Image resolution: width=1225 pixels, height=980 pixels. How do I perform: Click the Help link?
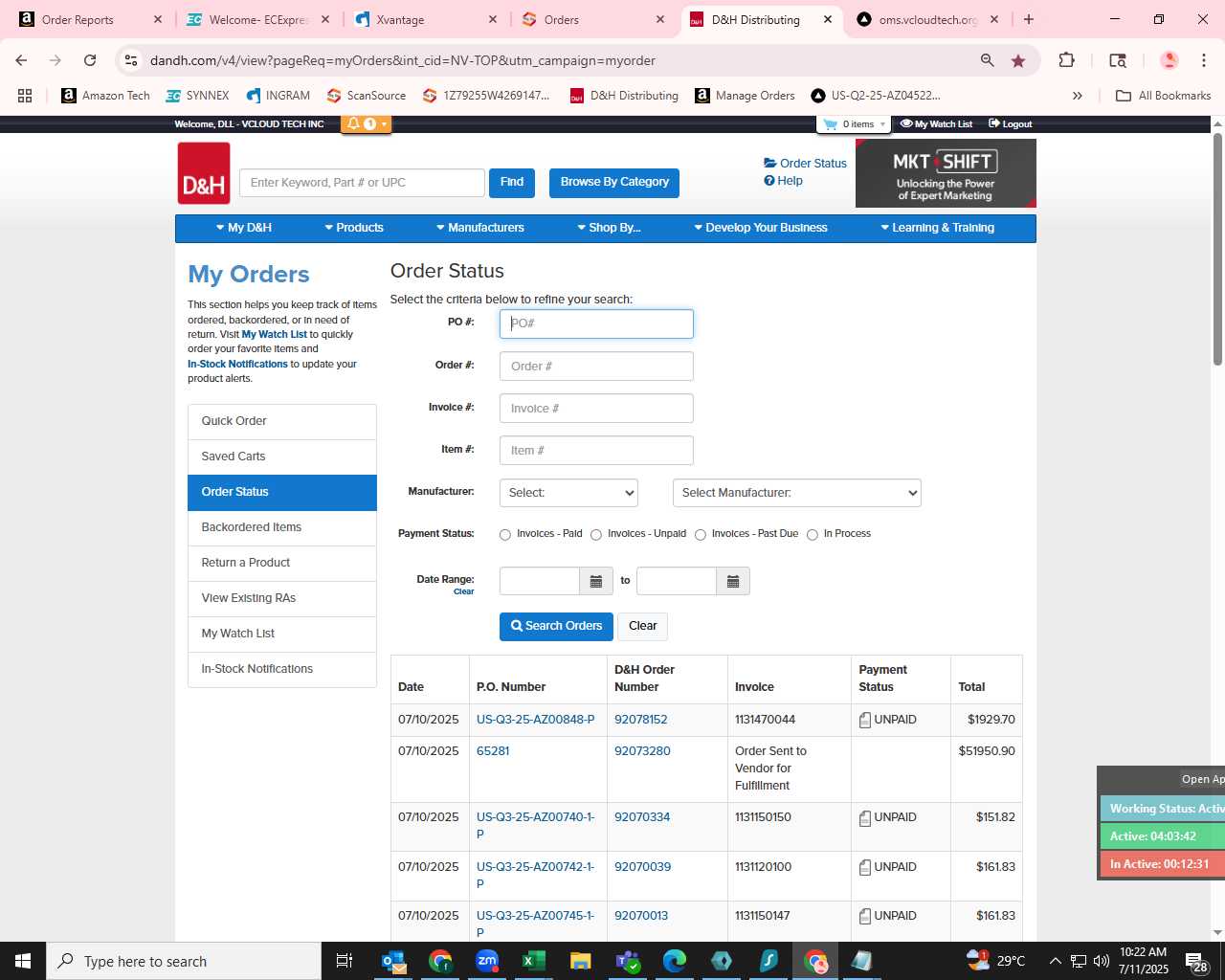point(783,181)
